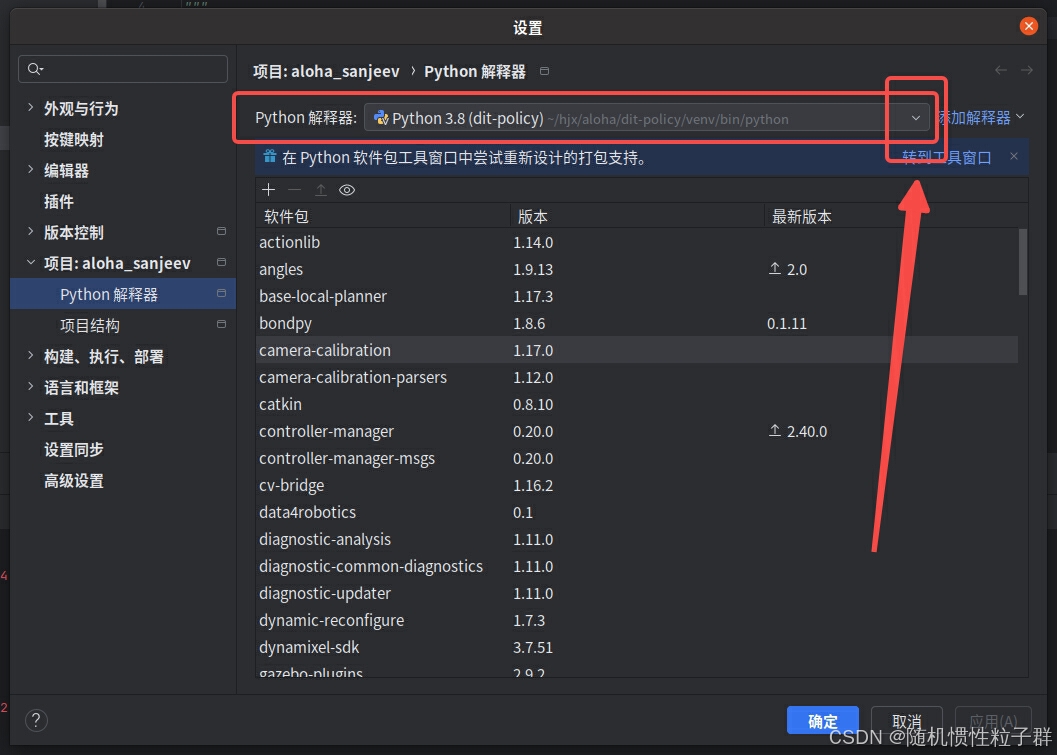The image size is (1057, 755).
Task: Click the 取消 button
Action: (x=906, y=721)
